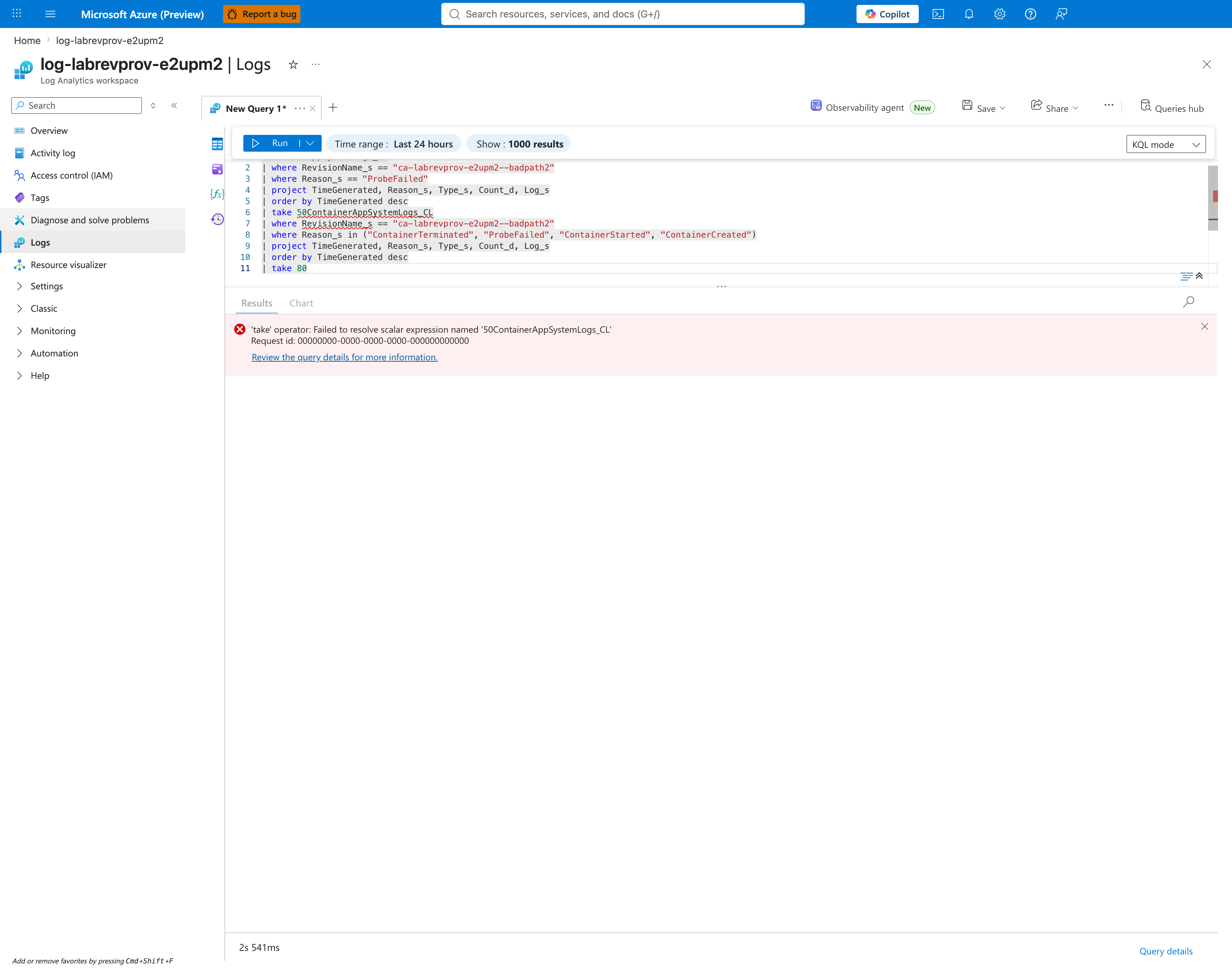Click the format query icon
The image size is (1232, 968).
pyautogui.click(x=1186, y=276)
